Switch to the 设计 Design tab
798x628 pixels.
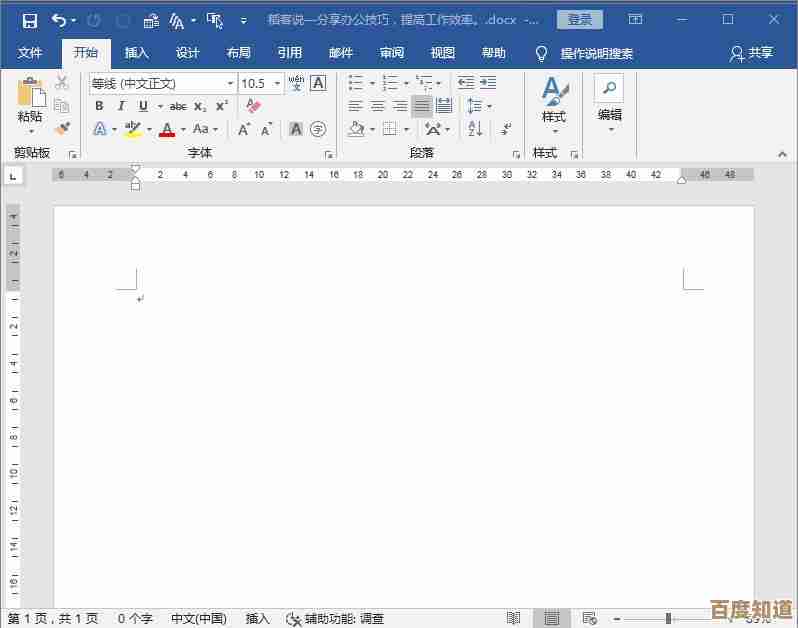click(187, 53)
